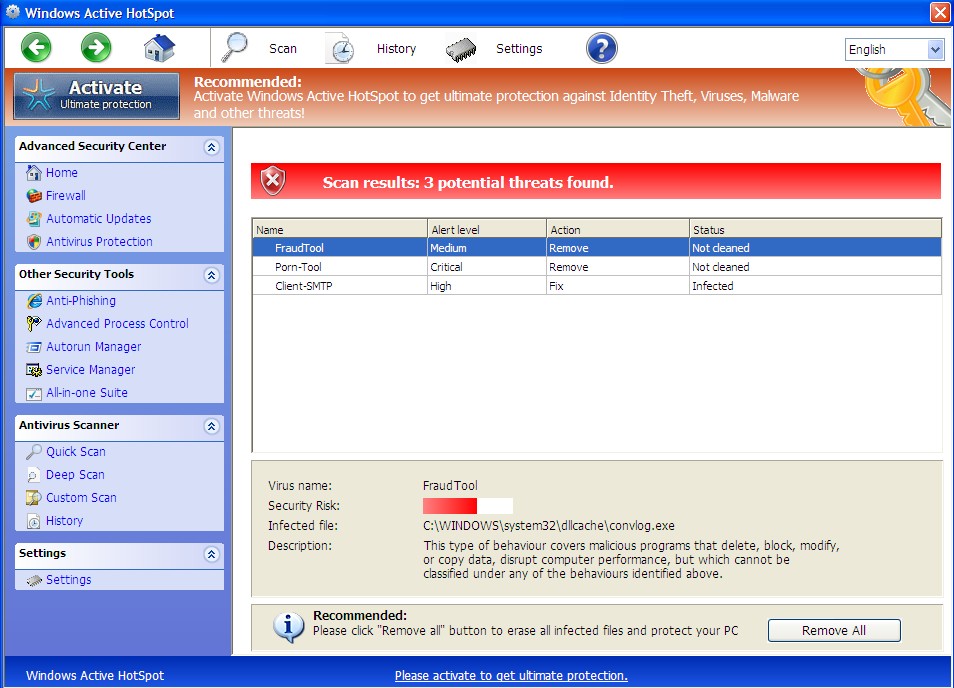Viewport: 954px width, 688px height.
Task: Click the Remove All button
Action: 834,630
